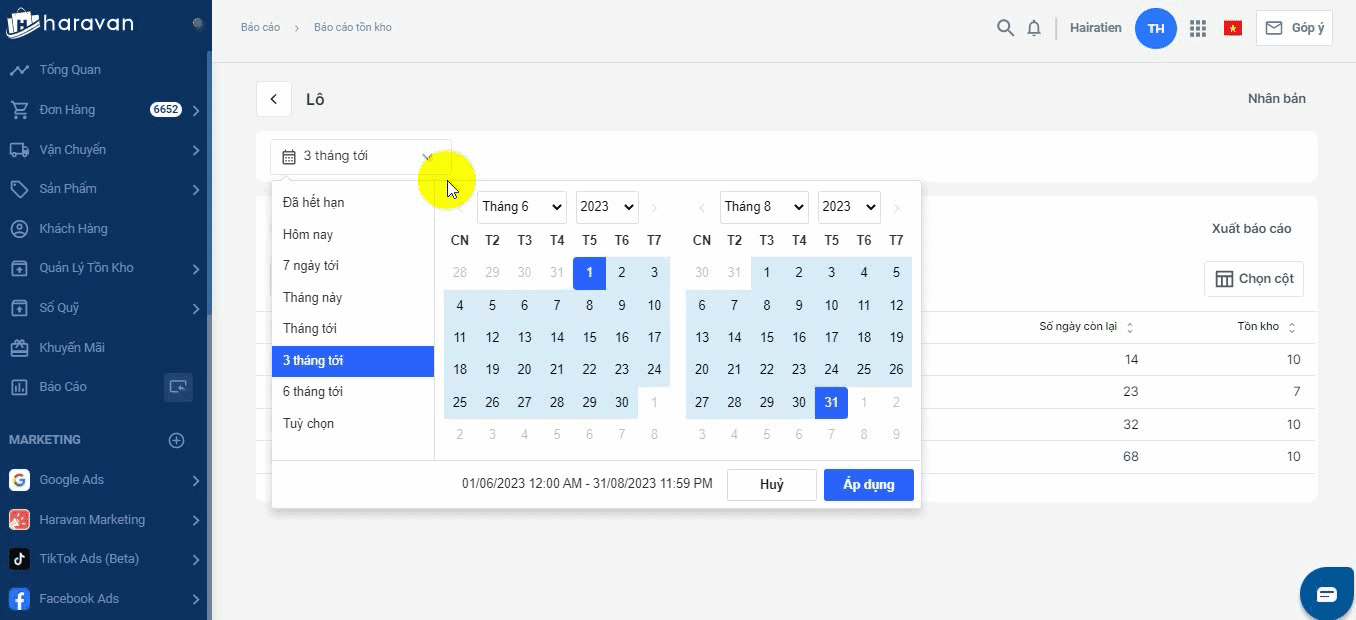
Task: Click the plus icon next to MARKETING
Action: 177,440
